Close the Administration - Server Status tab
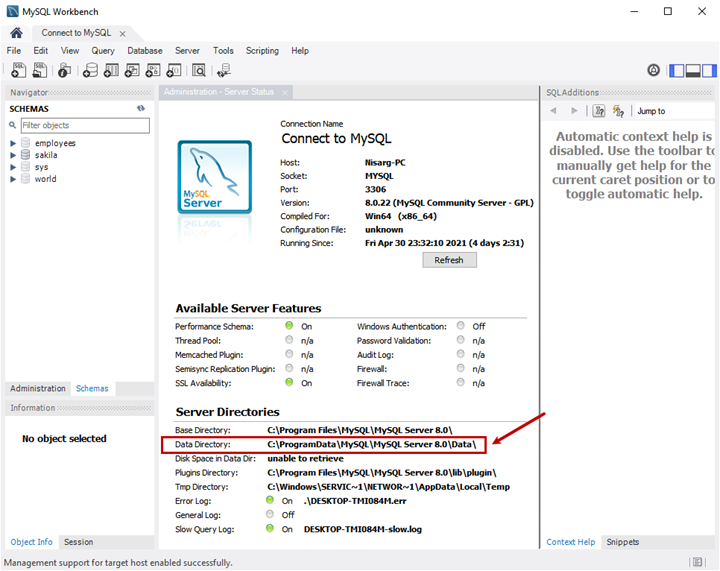720x571 pixels. [x=285, y=93]
